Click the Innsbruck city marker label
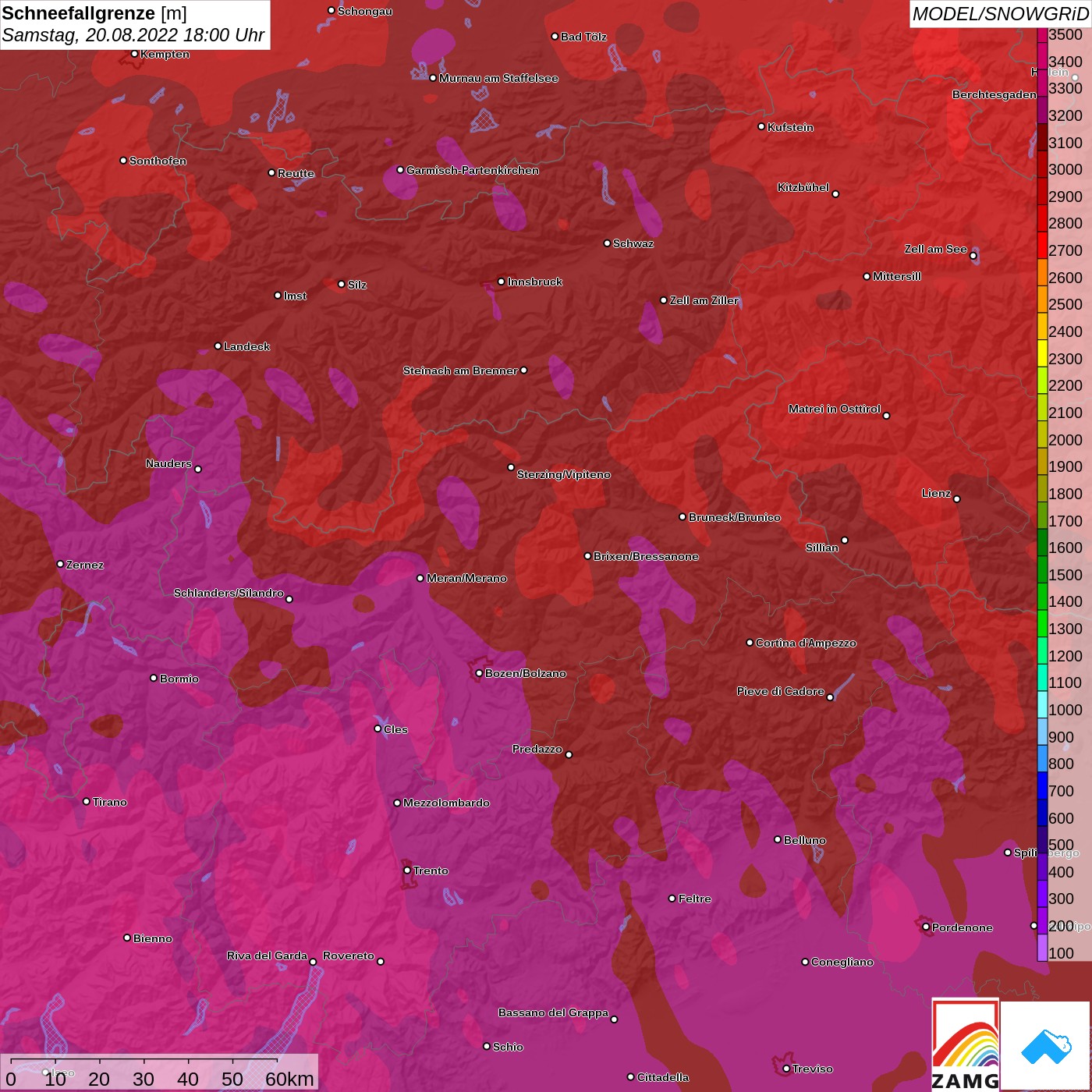The width and height of the screenshot is (1092, 1092). pos(534,282)
